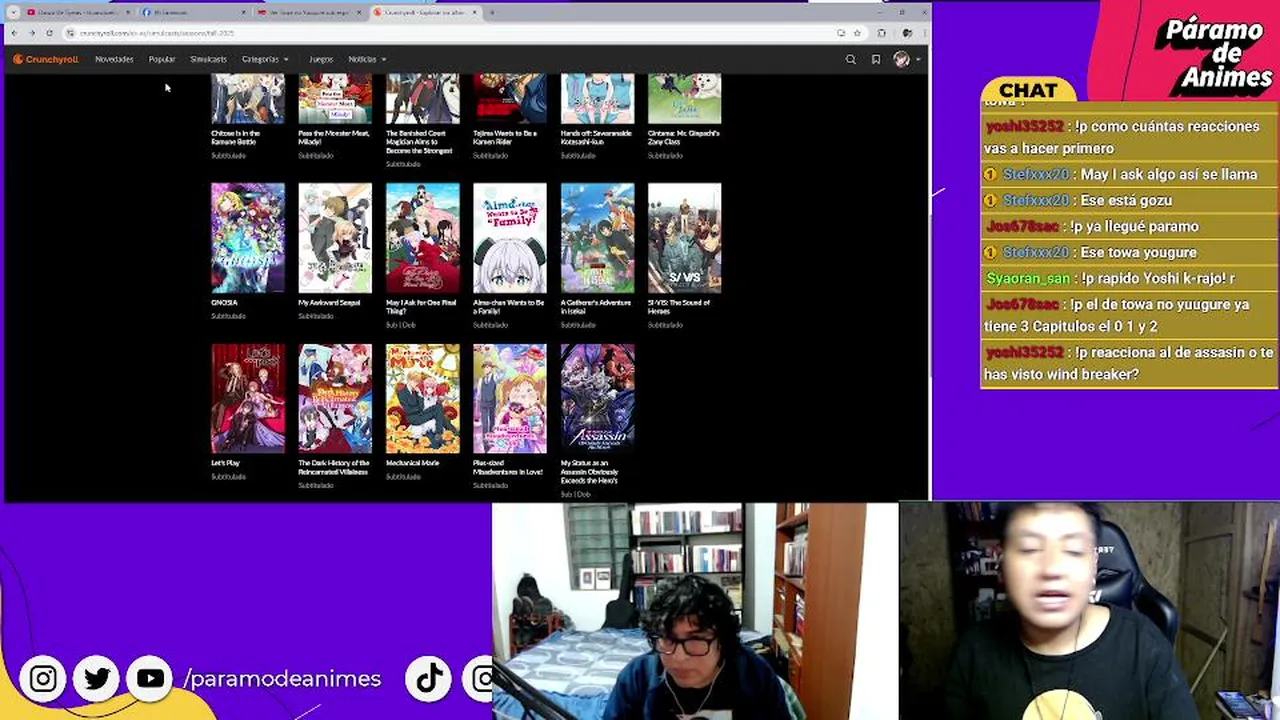The height and width of the screenshot is (720, 1280).
Task: Click the CHAT header label
Action: [x=1028, y=91]
